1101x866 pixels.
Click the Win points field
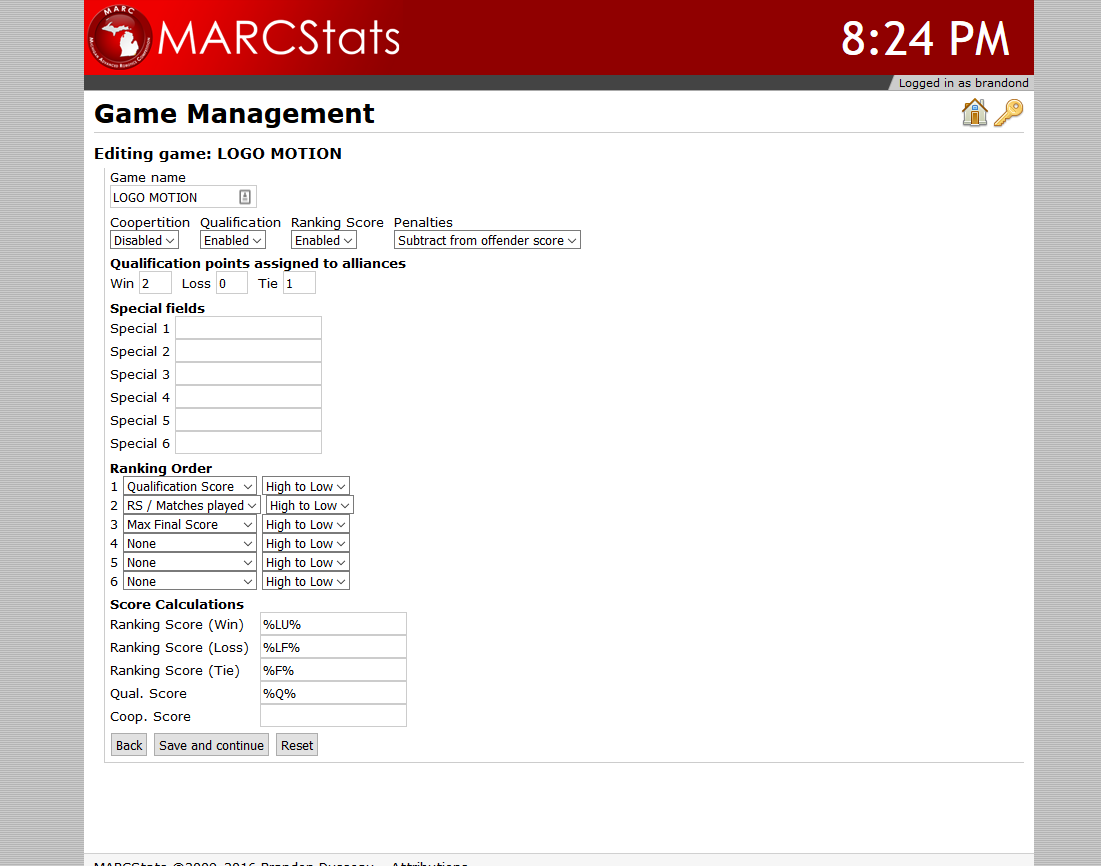point(155,283)
